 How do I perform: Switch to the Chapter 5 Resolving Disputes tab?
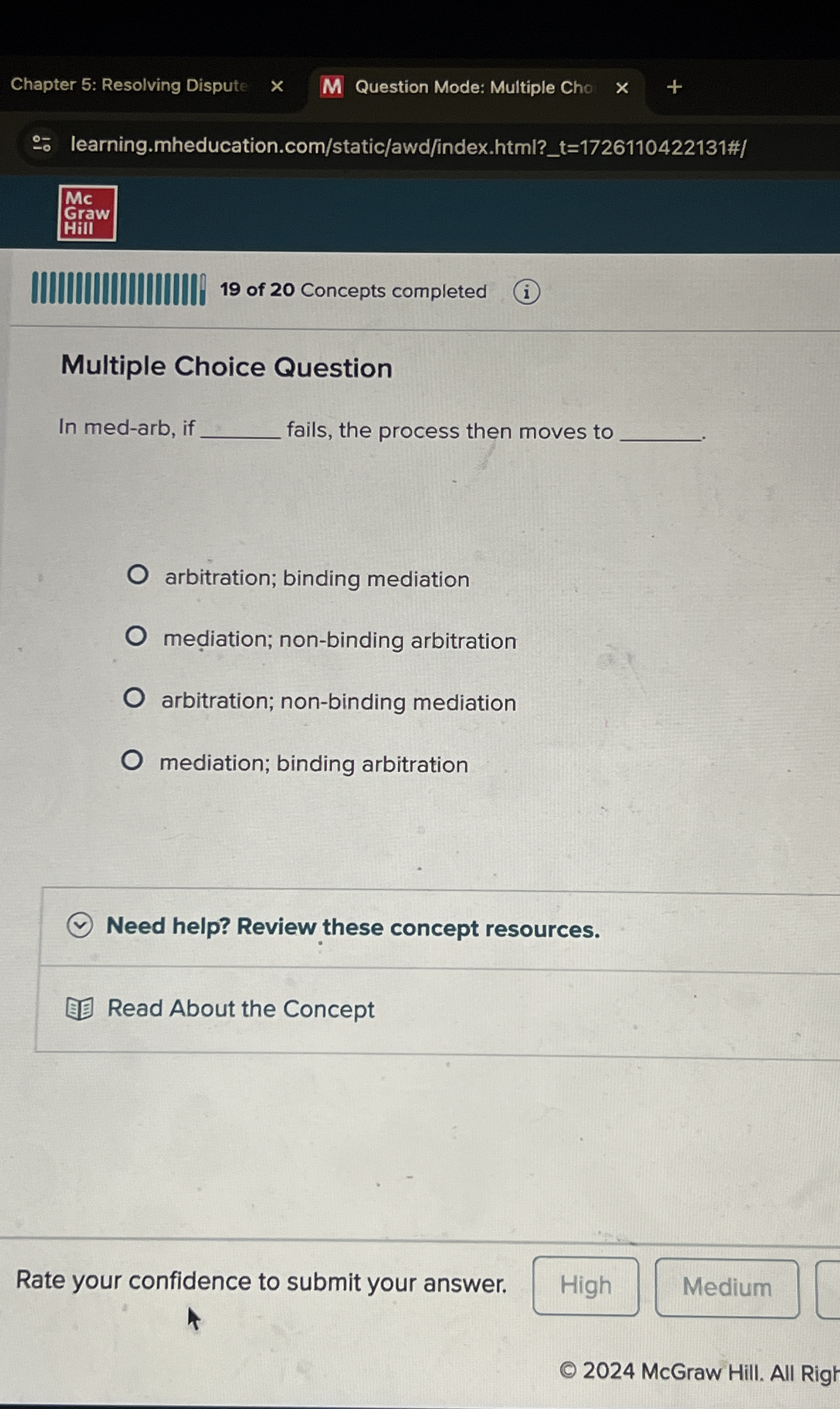pos(129,86)
